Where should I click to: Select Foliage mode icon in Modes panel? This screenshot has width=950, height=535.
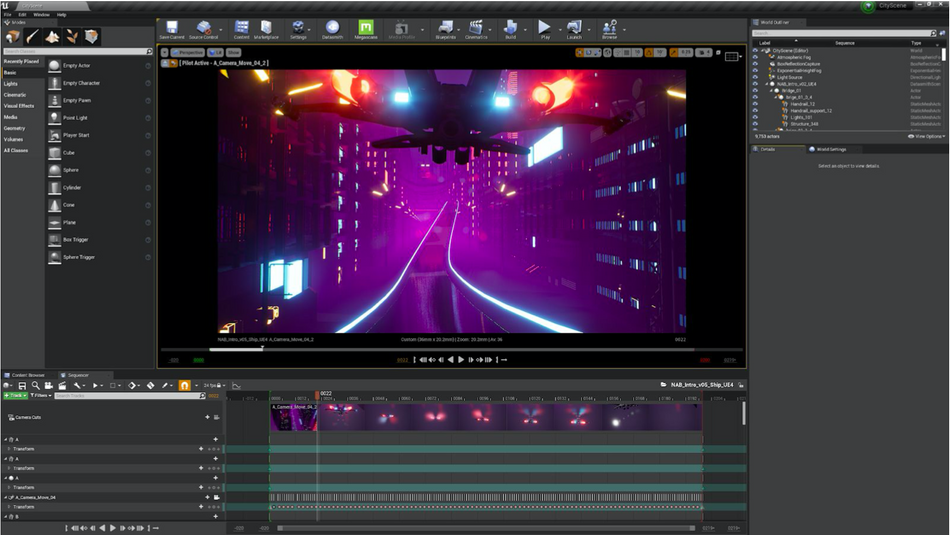[x=72, y=37]
